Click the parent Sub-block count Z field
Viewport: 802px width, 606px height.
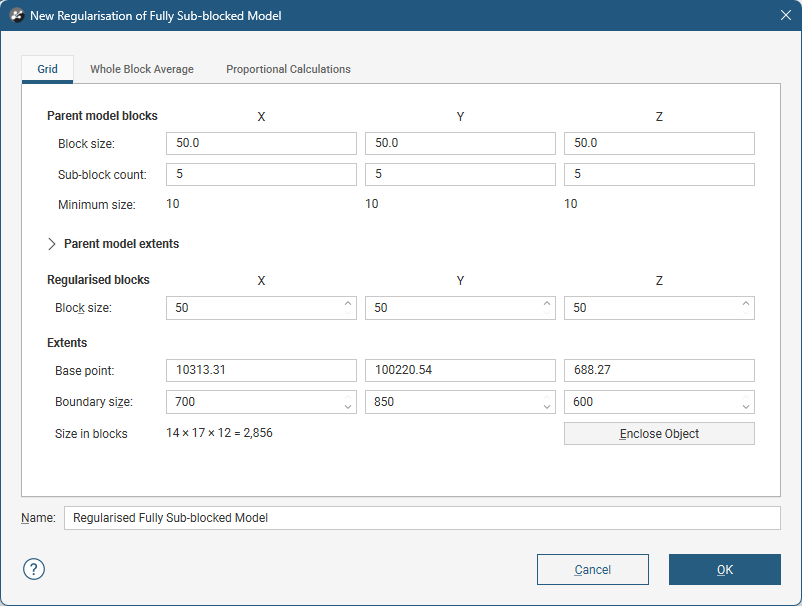click(x=658, y=174)
